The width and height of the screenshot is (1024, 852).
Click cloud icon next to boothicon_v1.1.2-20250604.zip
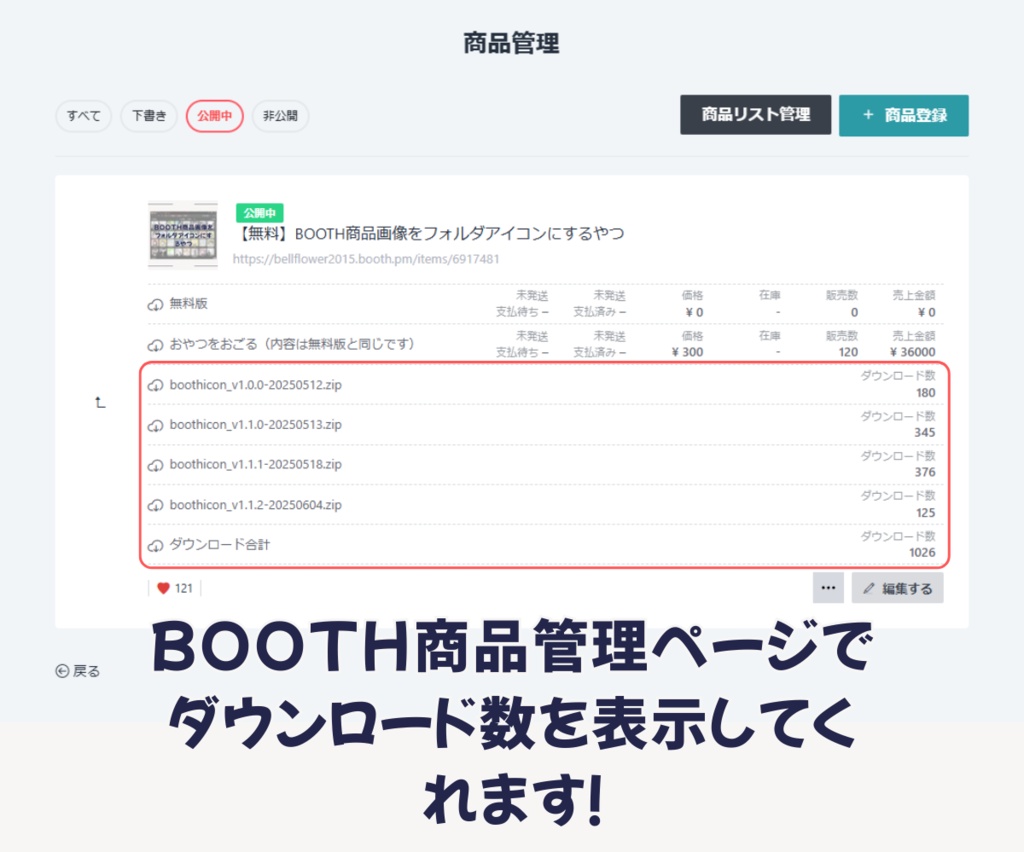[155, 505]
